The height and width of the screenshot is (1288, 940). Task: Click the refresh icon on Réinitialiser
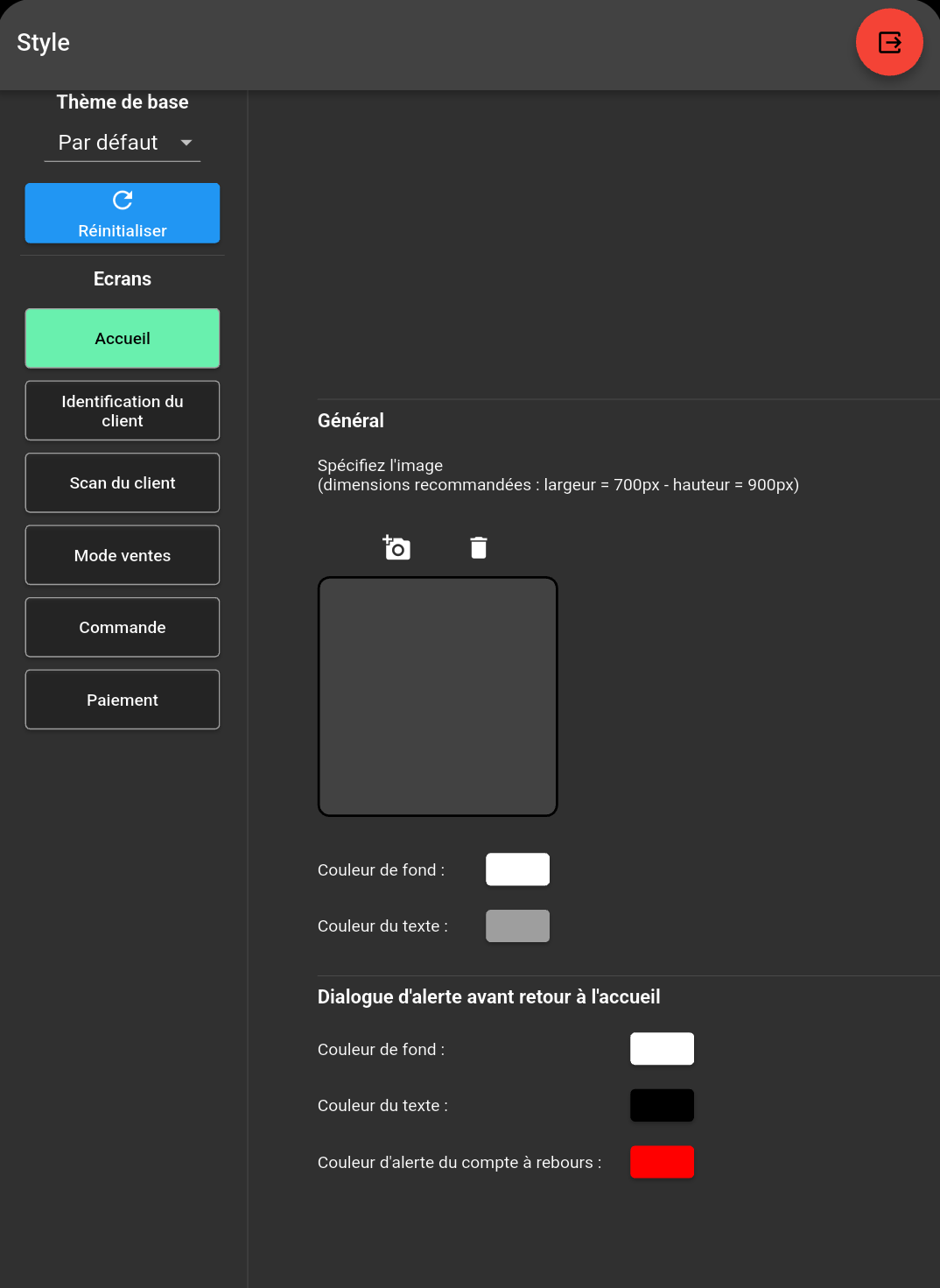(123, 201)
